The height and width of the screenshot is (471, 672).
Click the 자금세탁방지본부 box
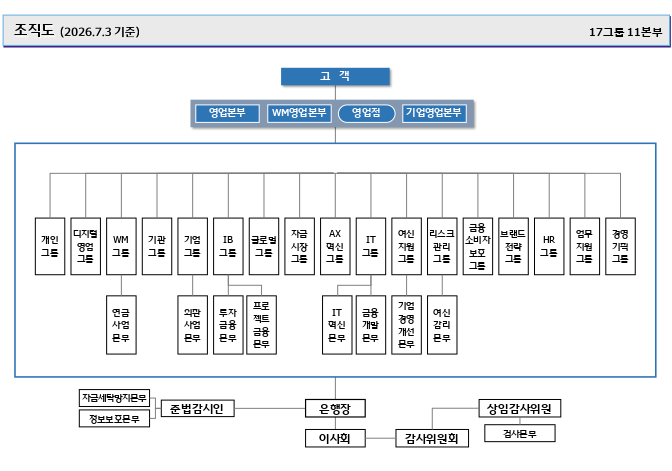tap(114, 398)
